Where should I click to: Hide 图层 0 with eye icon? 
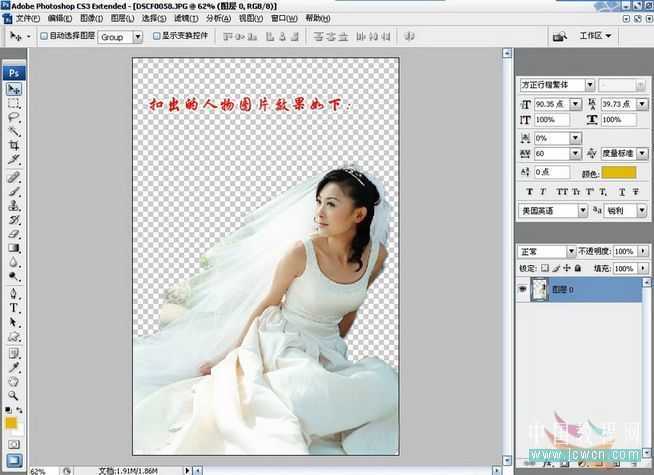pos(523,288)
